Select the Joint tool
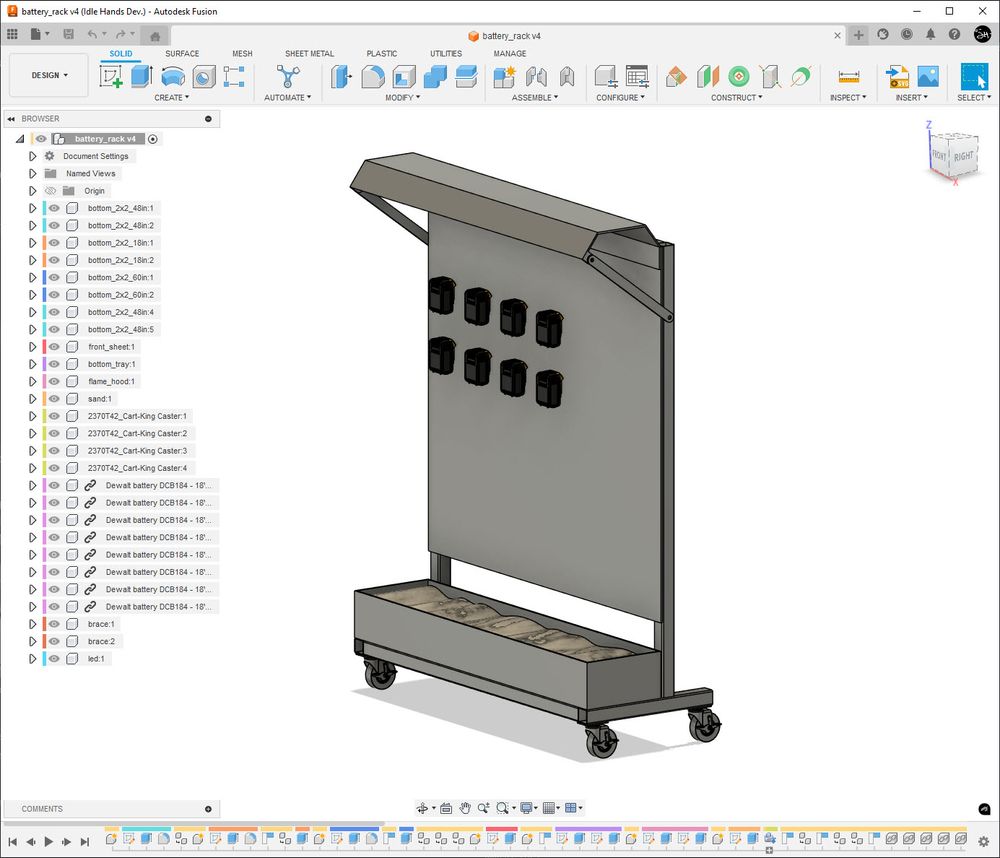This screenshot has width=1000, height=858. pos(536,77)
